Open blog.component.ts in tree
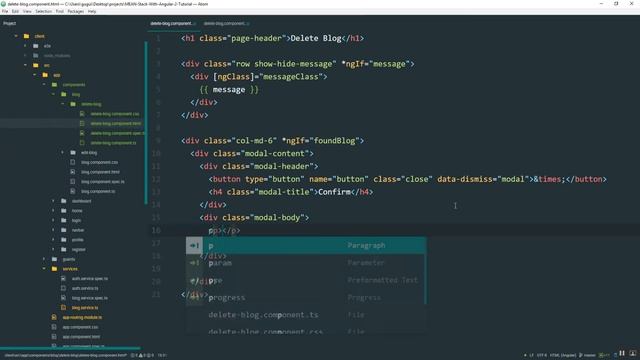Image resolution: width=640 pixels, height=360 pixels. (x=98, y=191)
